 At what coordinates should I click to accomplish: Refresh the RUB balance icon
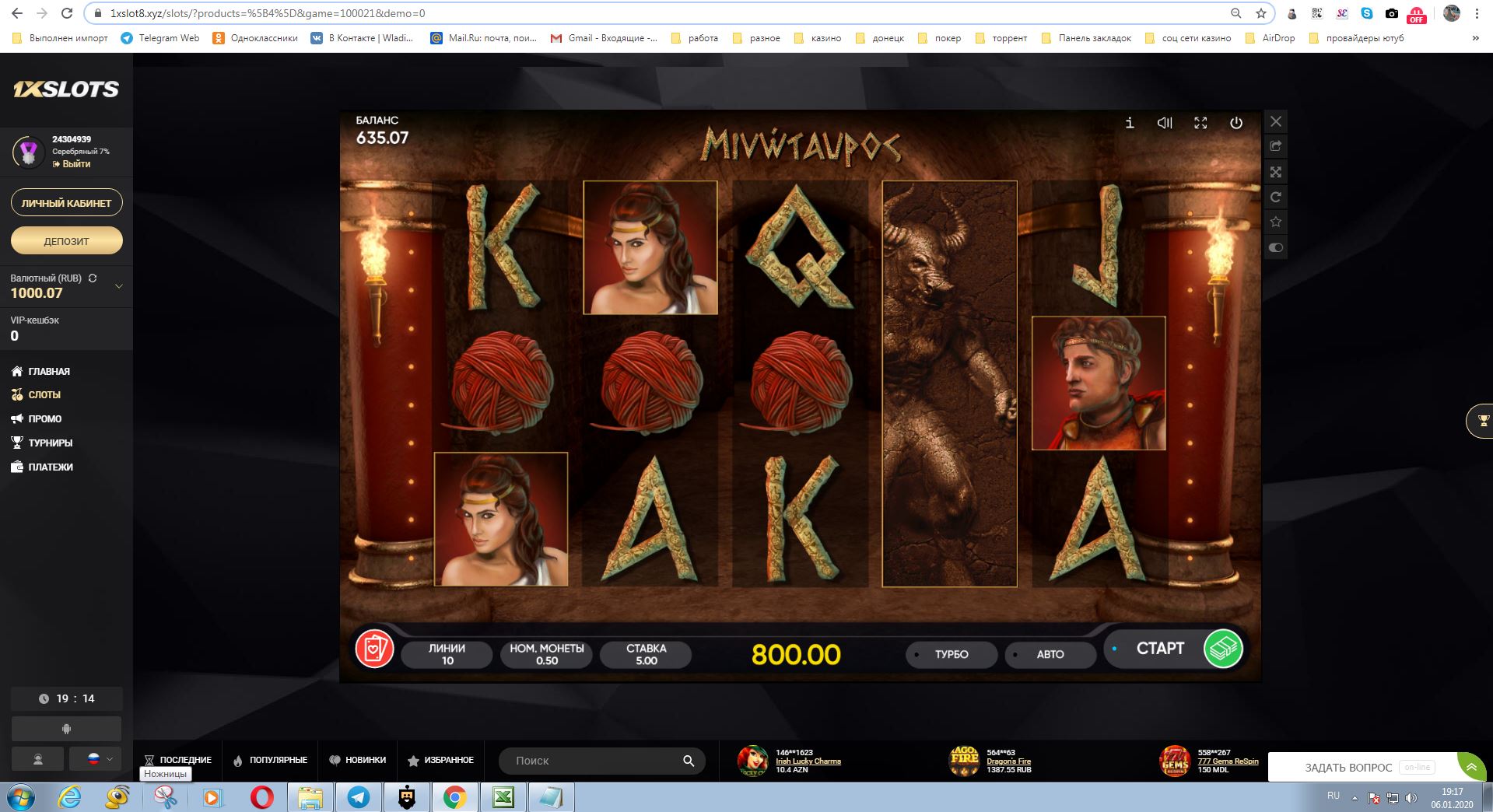click(93, 278)
